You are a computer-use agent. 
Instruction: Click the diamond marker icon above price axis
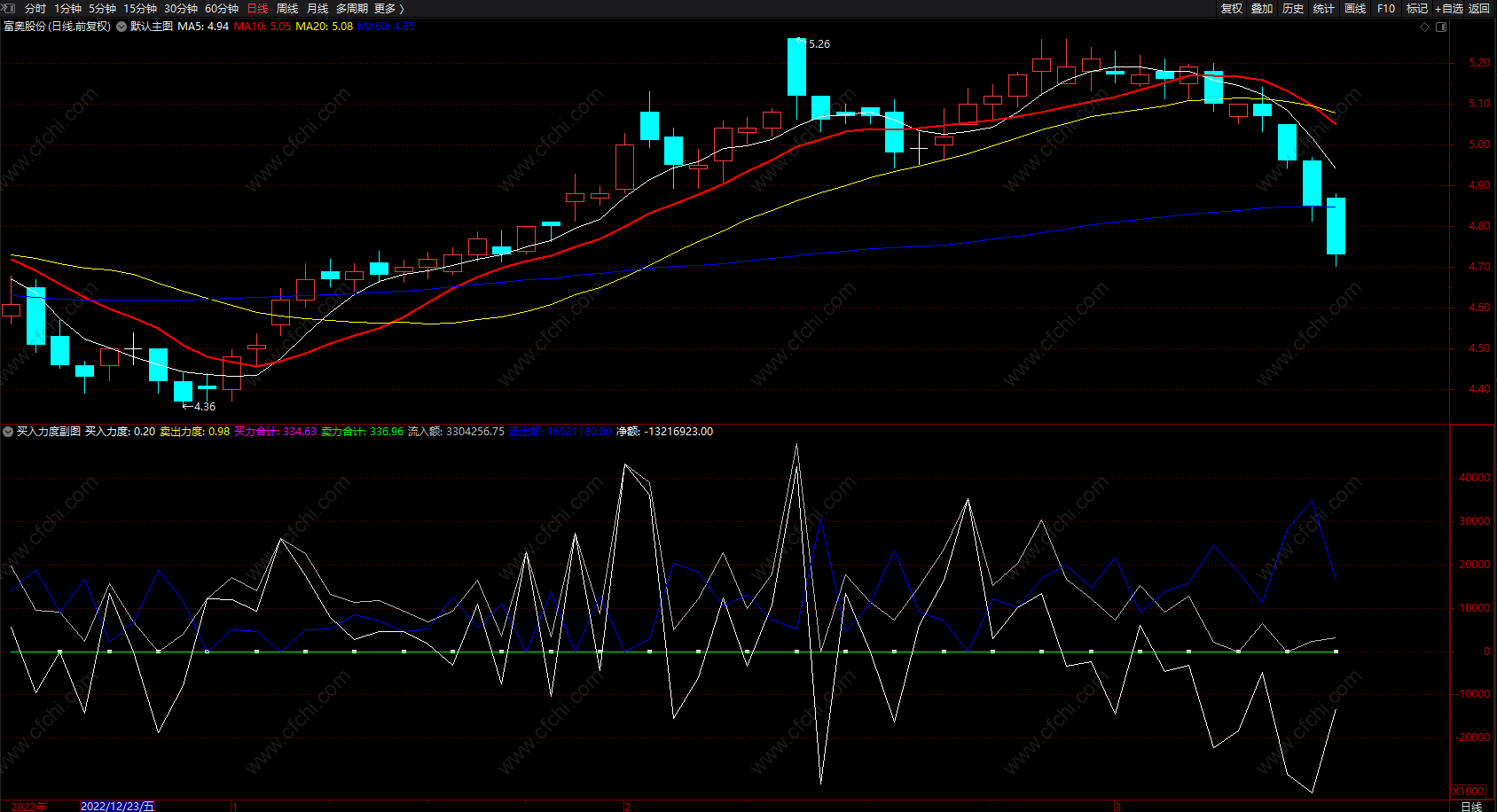(1425, 27)
